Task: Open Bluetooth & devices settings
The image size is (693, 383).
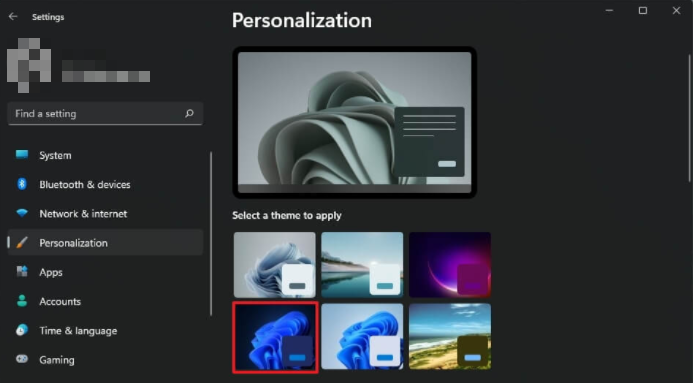Action: click(x=105, y=184)
